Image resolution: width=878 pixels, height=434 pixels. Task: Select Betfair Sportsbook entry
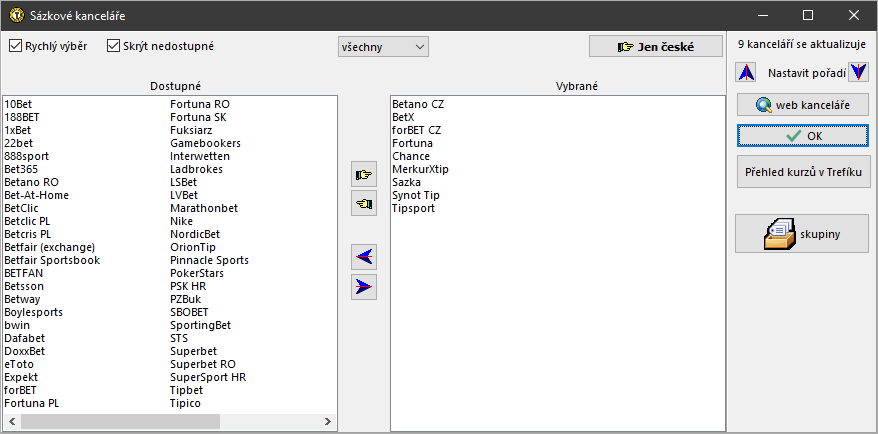(52, 260)
